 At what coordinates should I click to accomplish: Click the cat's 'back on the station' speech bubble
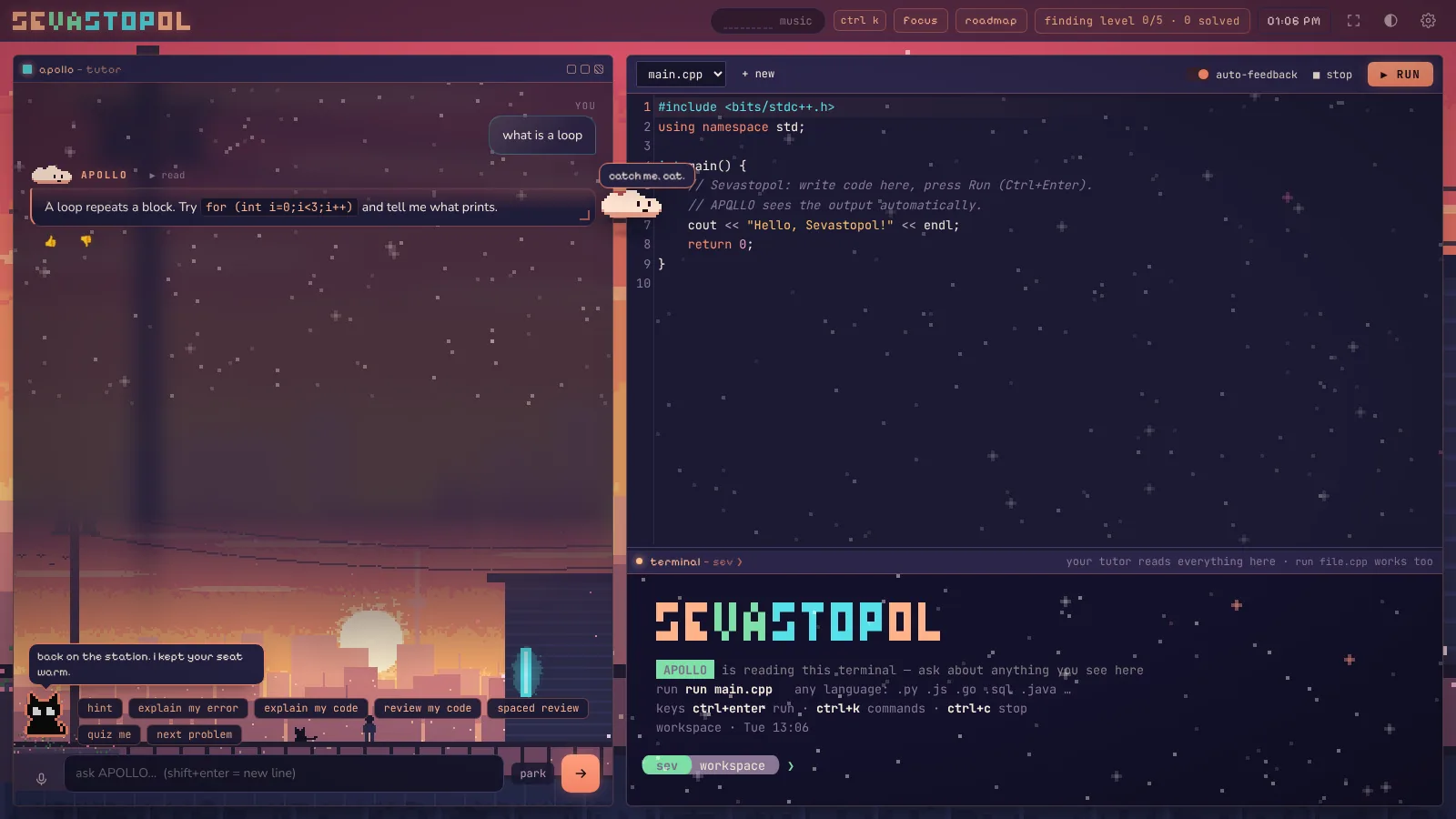pos(147,664)
